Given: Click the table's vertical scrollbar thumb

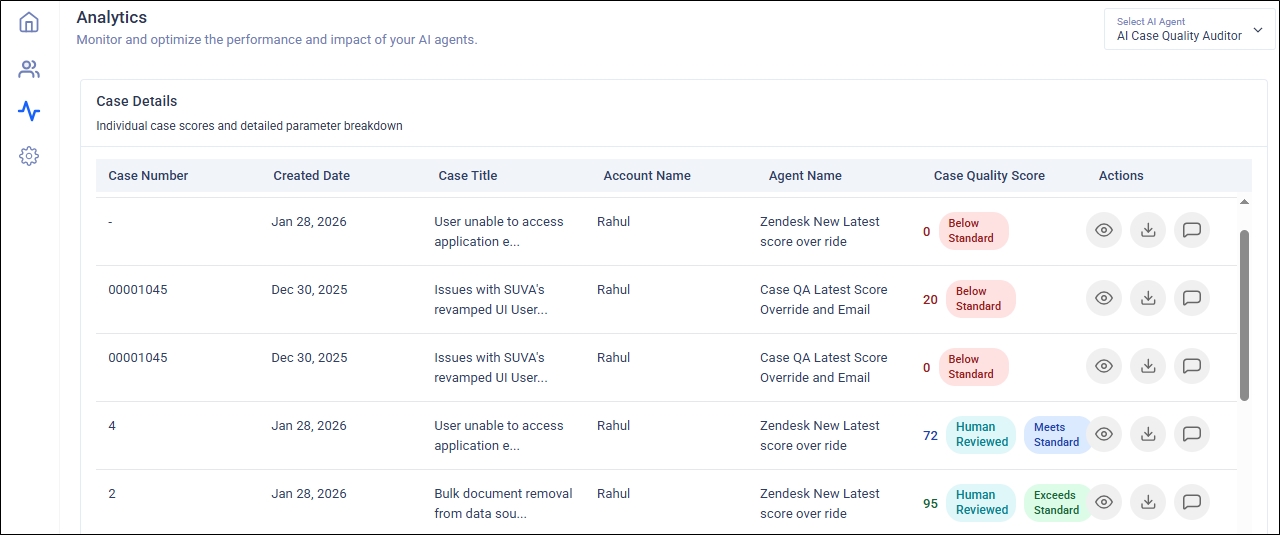Looking at the screenshot, I should pyautogui.click(x=1244, y=315).
